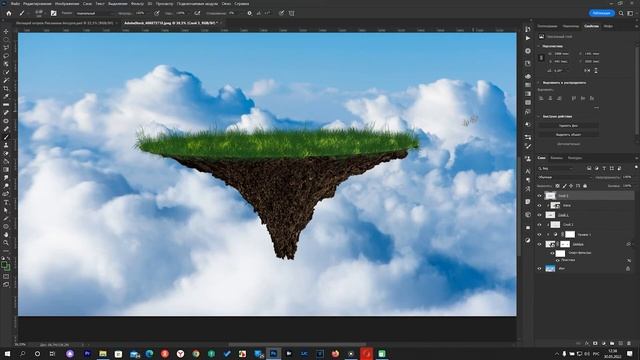Image resolution: width=640 pixels, height=360 pixels.
Task: Collapse the Transform section in Properties
Action: [539, 46]
